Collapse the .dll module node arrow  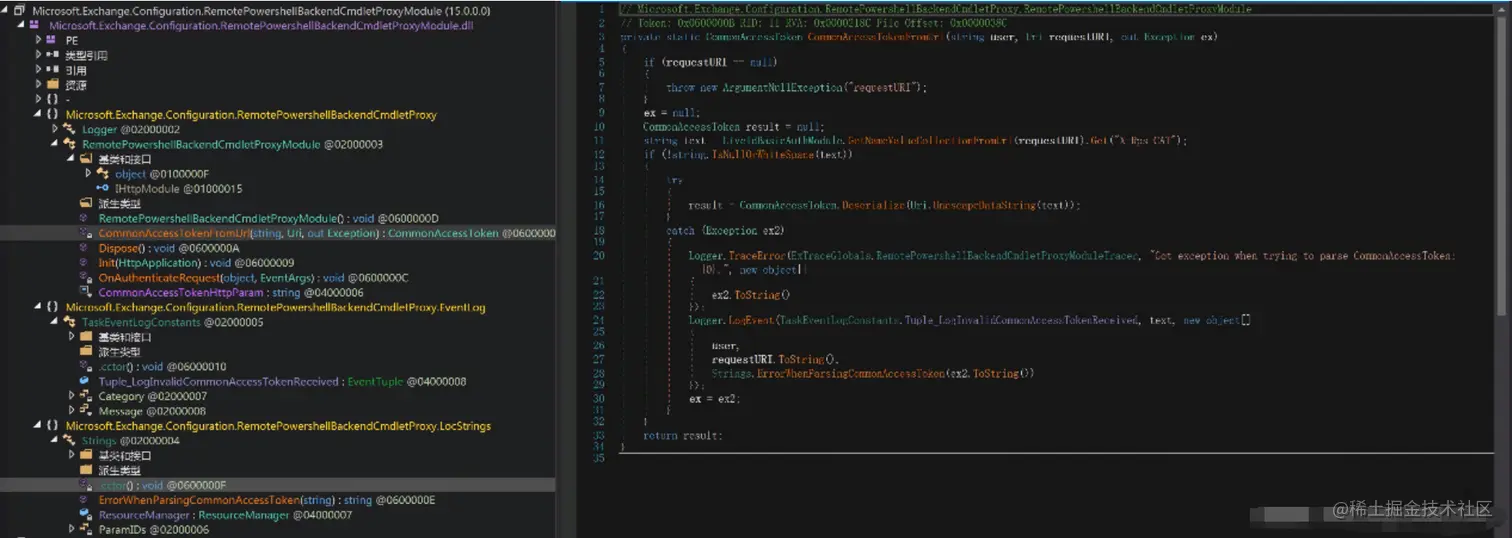22,25
